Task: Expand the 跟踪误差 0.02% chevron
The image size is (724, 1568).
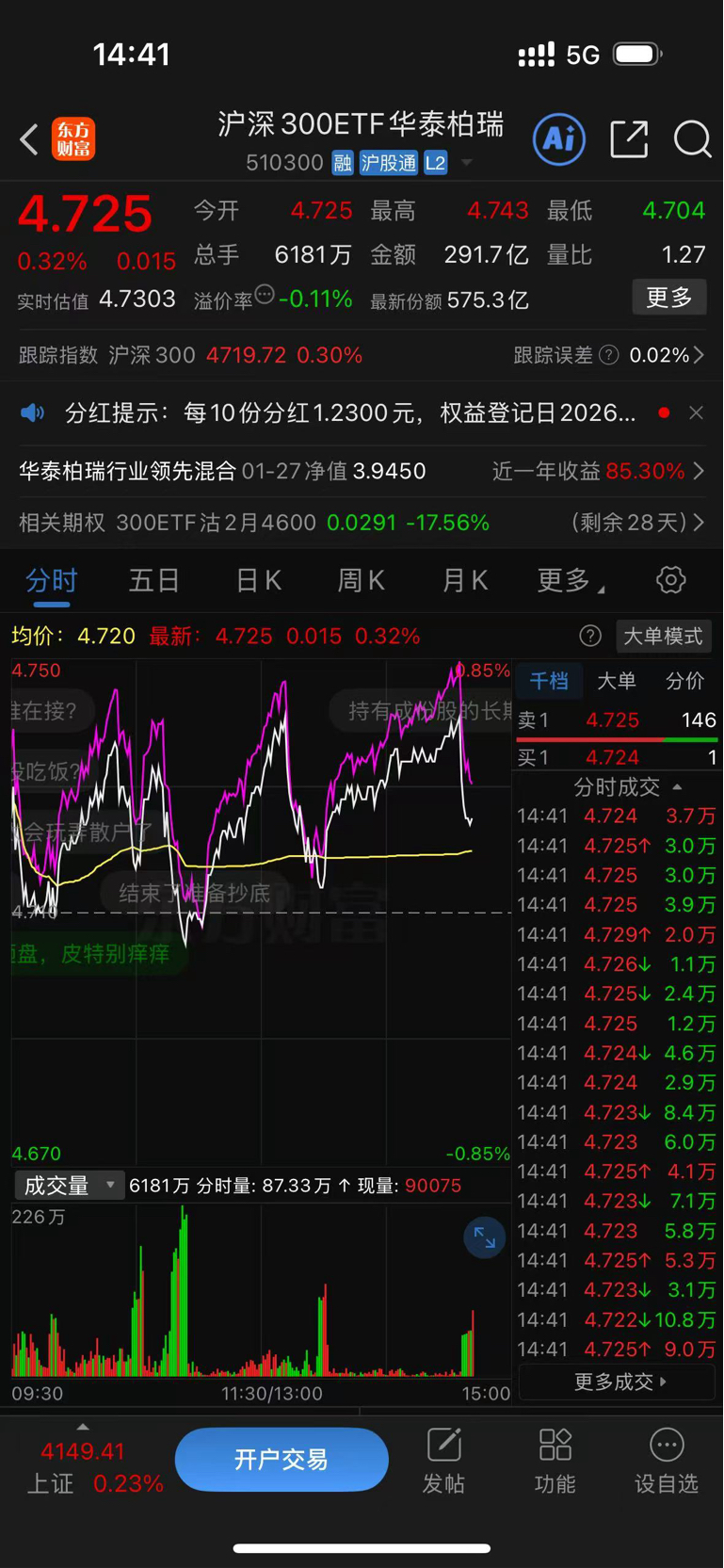Action: [x=699, y=355]
